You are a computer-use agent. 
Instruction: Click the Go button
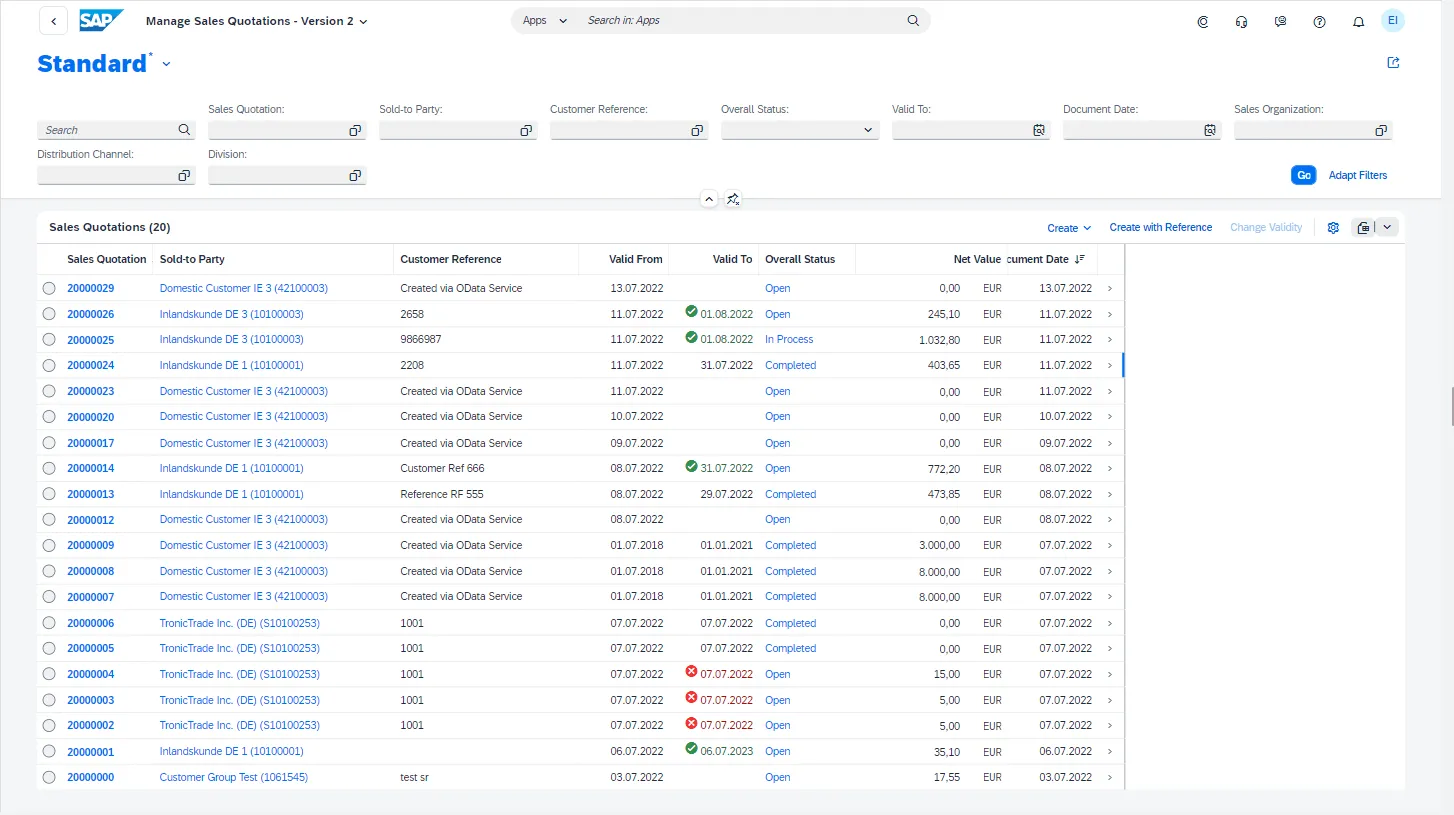click(x=1303, y=175)
